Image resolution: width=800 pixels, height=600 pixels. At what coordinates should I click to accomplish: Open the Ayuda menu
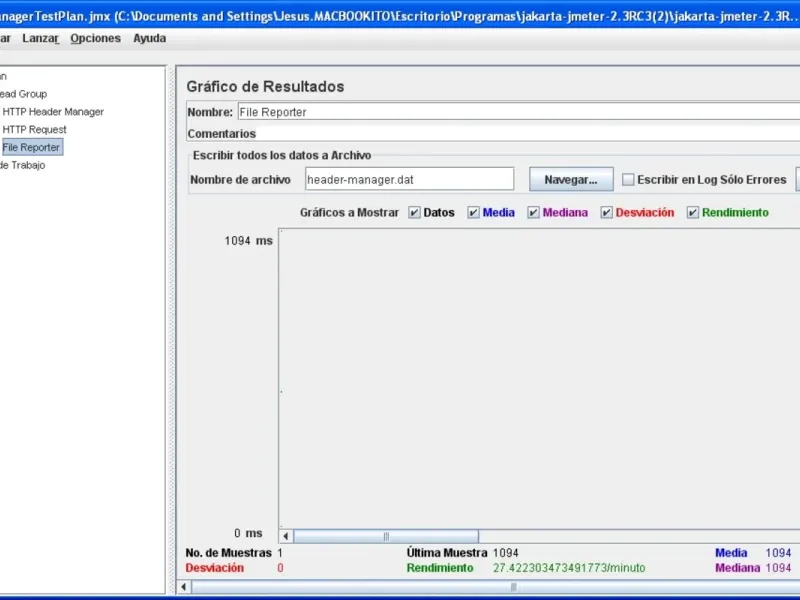(x=149, y=38)
